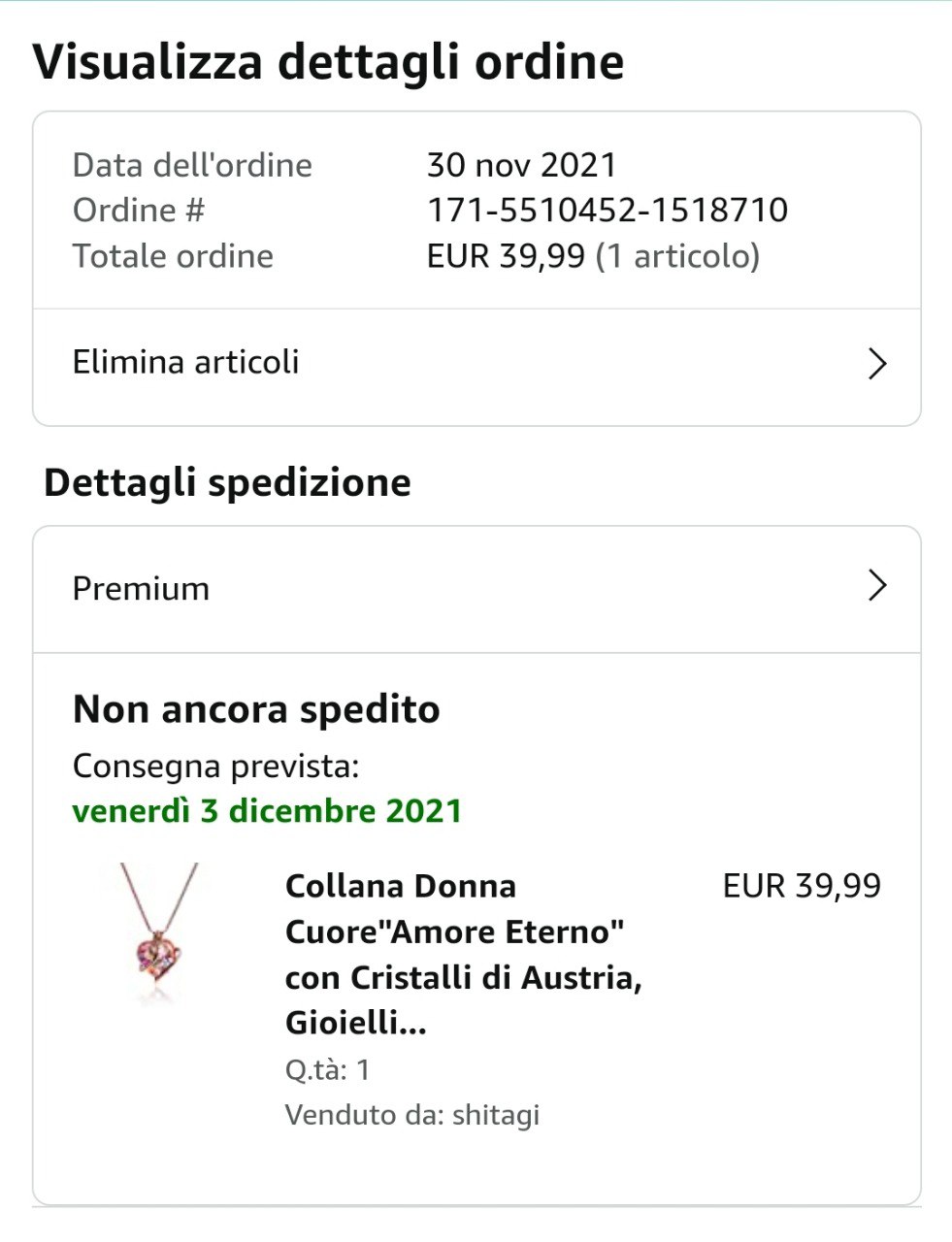The image size is (952, 1242).
Task: Expand the Elimina articoli chevron arrow
Action: coord(877,364)
